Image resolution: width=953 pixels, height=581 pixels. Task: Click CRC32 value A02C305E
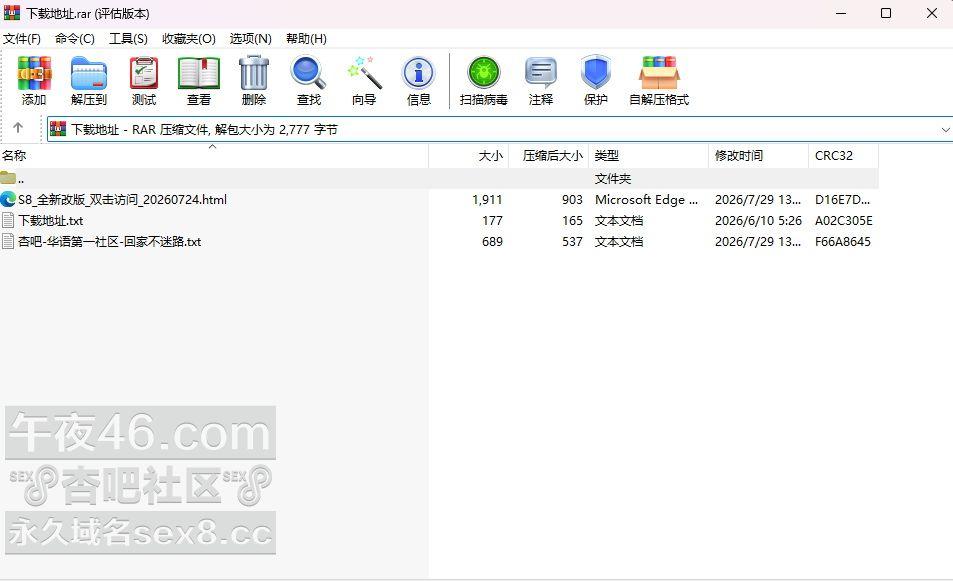tap(844, 221)
